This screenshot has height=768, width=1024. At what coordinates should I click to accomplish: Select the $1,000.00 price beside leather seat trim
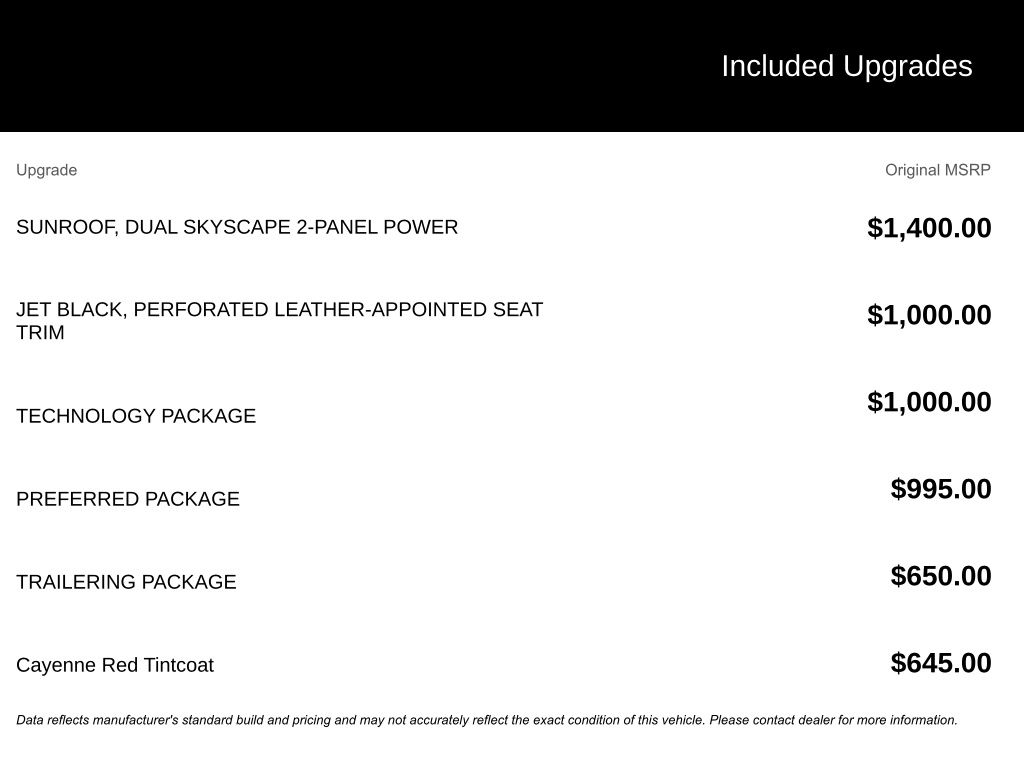929,315
